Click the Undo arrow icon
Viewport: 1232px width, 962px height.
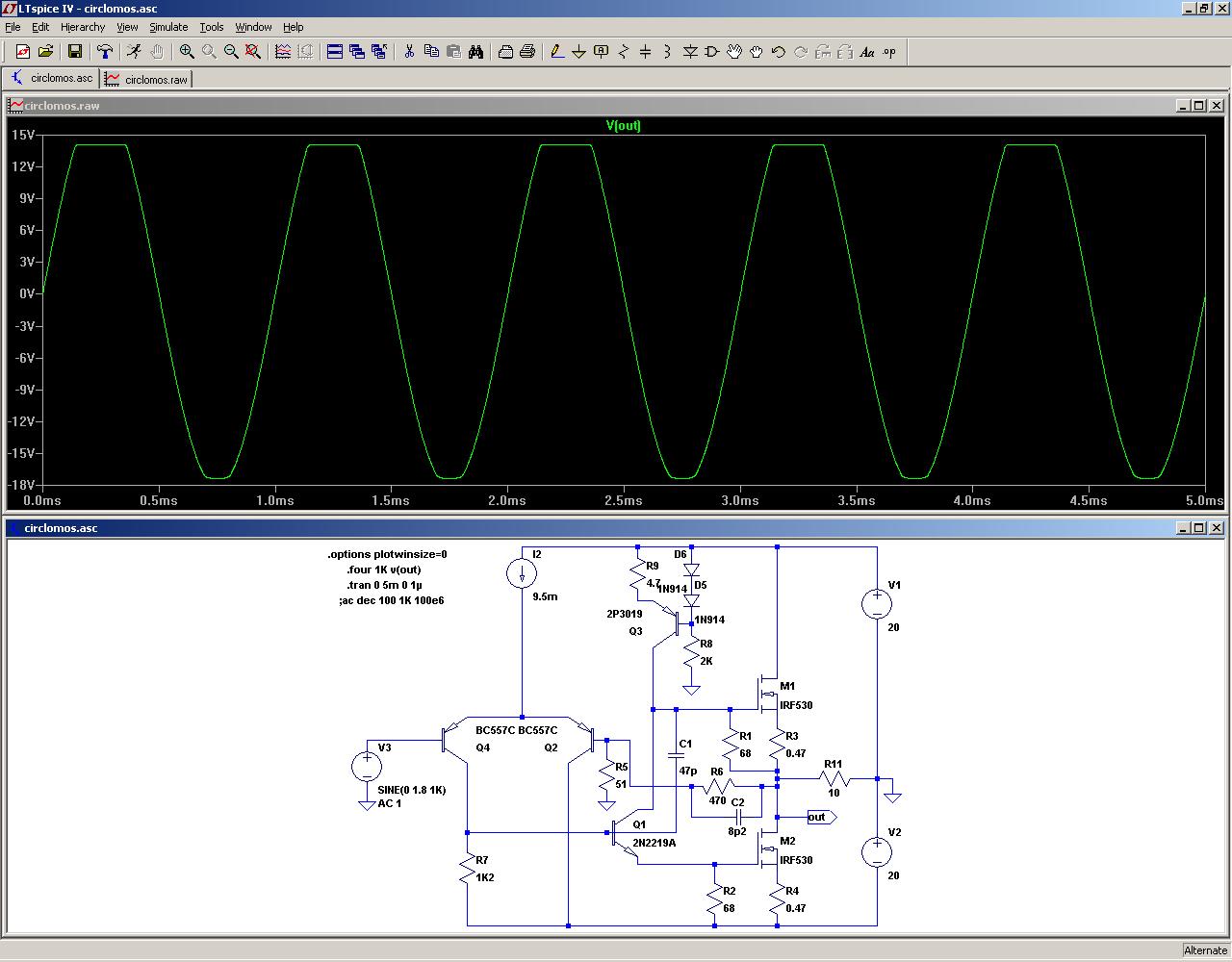point(779,52)
